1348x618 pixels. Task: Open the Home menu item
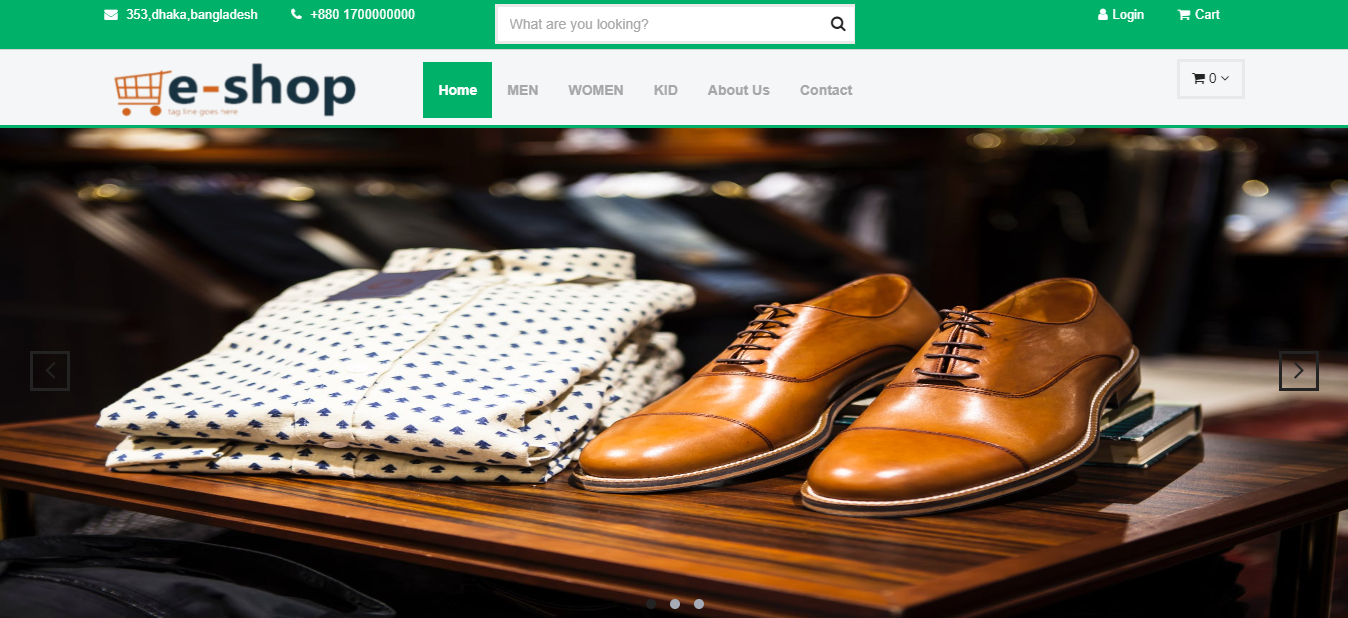457,90
